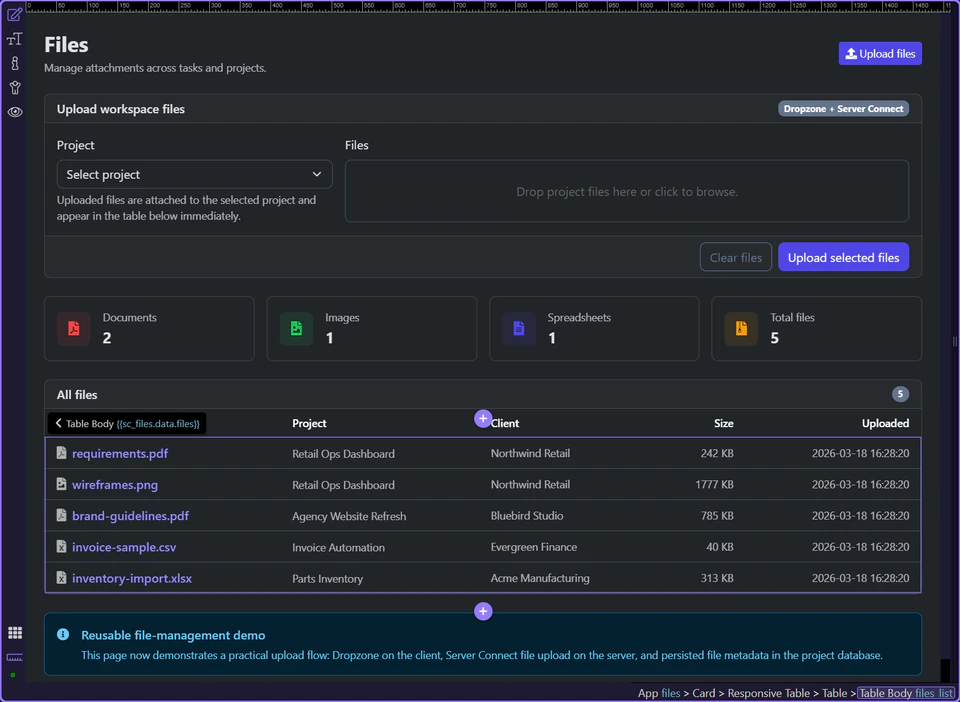
Task: Click the Upload files button
Action: point(879,53)
